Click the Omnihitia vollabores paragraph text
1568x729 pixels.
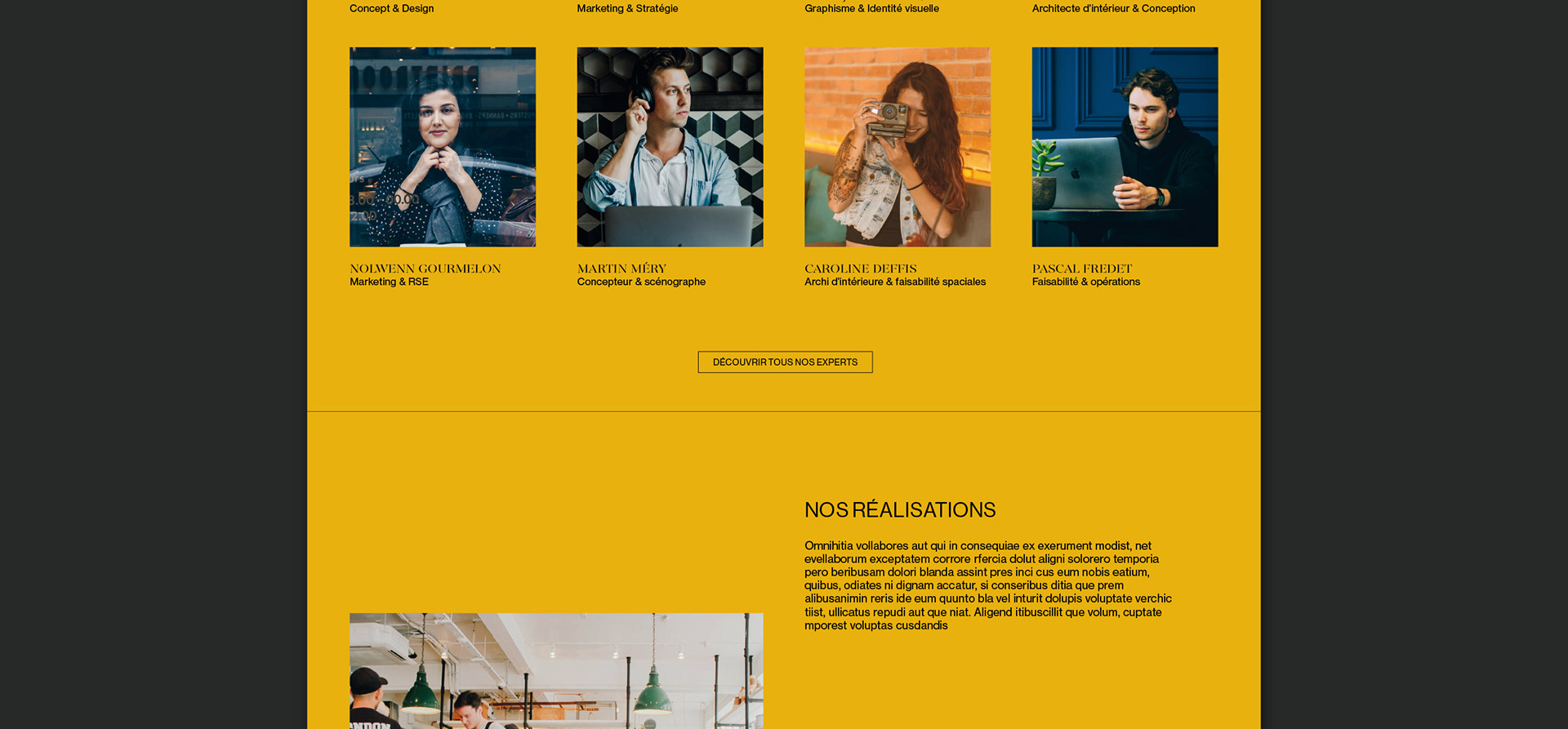point(988,585)
